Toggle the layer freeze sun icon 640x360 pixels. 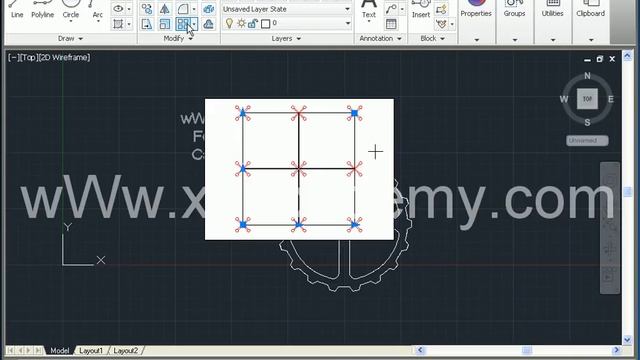pyautogui.click(x=241, y=24)
